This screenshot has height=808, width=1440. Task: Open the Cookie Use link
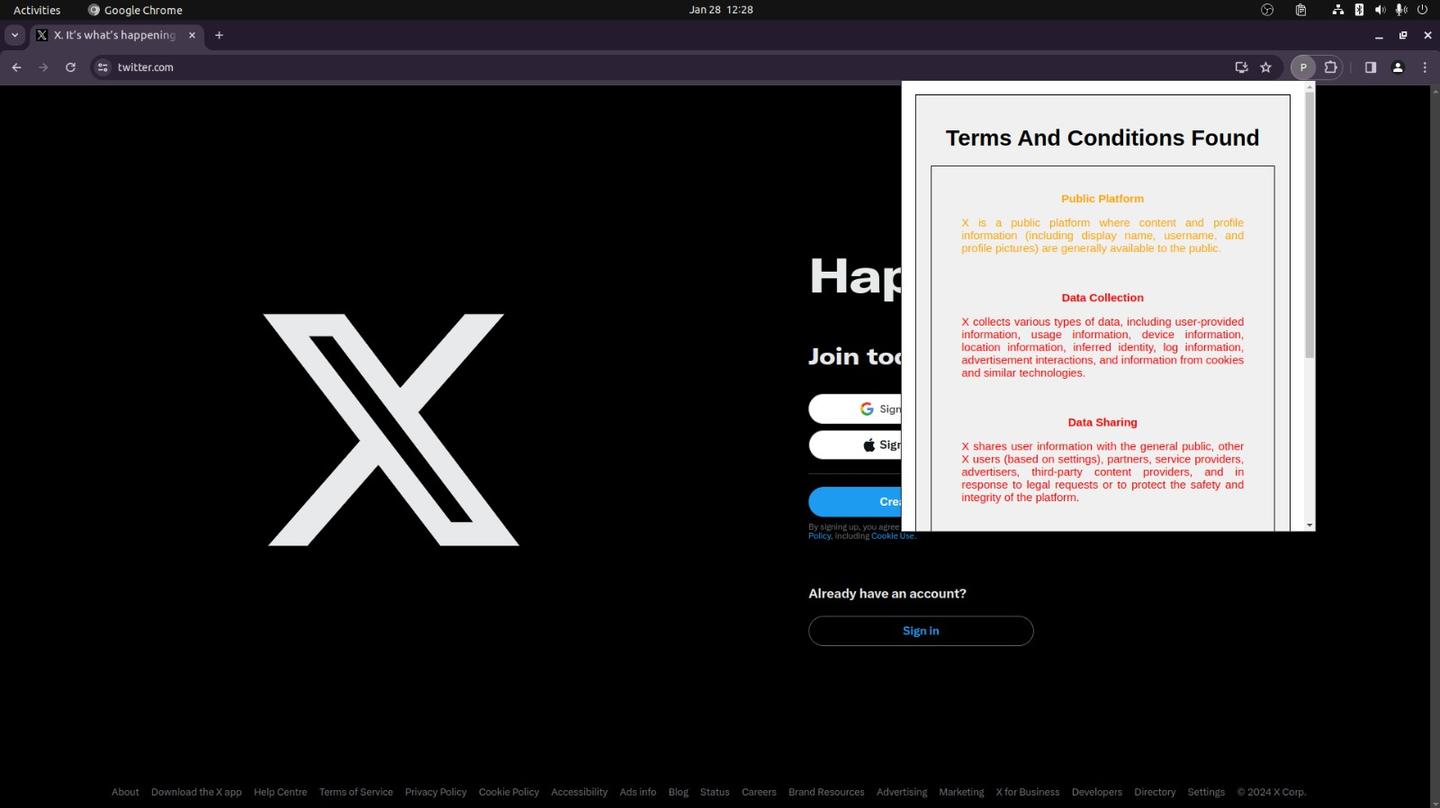[892, 536]
